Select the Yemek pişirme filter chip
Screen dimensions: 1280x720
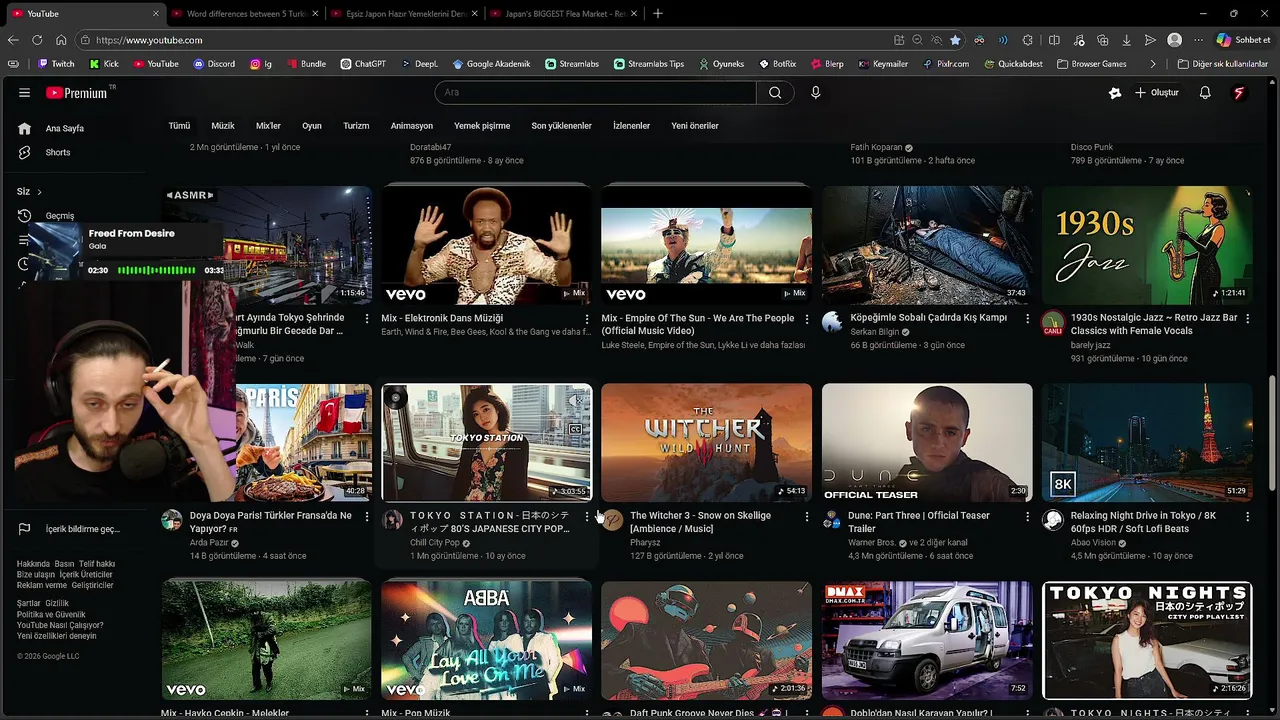click(x=482, y=126)
